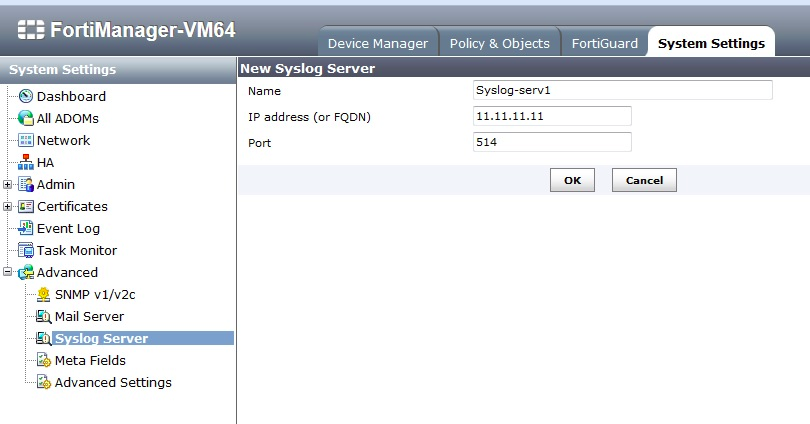
Task: Click the Meta Fields icon
Action: [x=44, y=360]
